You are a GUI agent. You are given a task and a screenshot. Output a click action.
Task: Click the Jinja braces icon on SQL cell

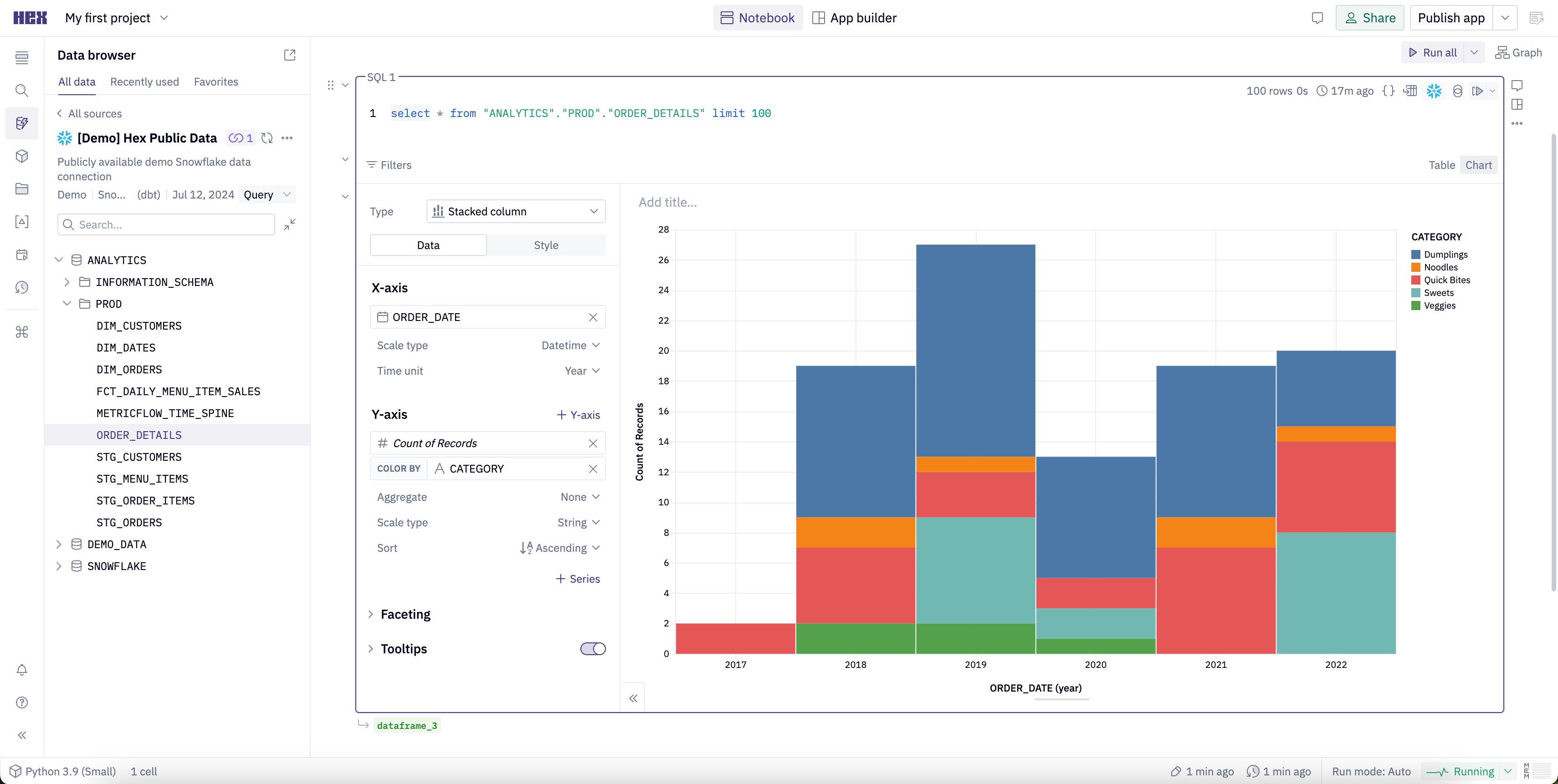click(x=1389, y=91)
